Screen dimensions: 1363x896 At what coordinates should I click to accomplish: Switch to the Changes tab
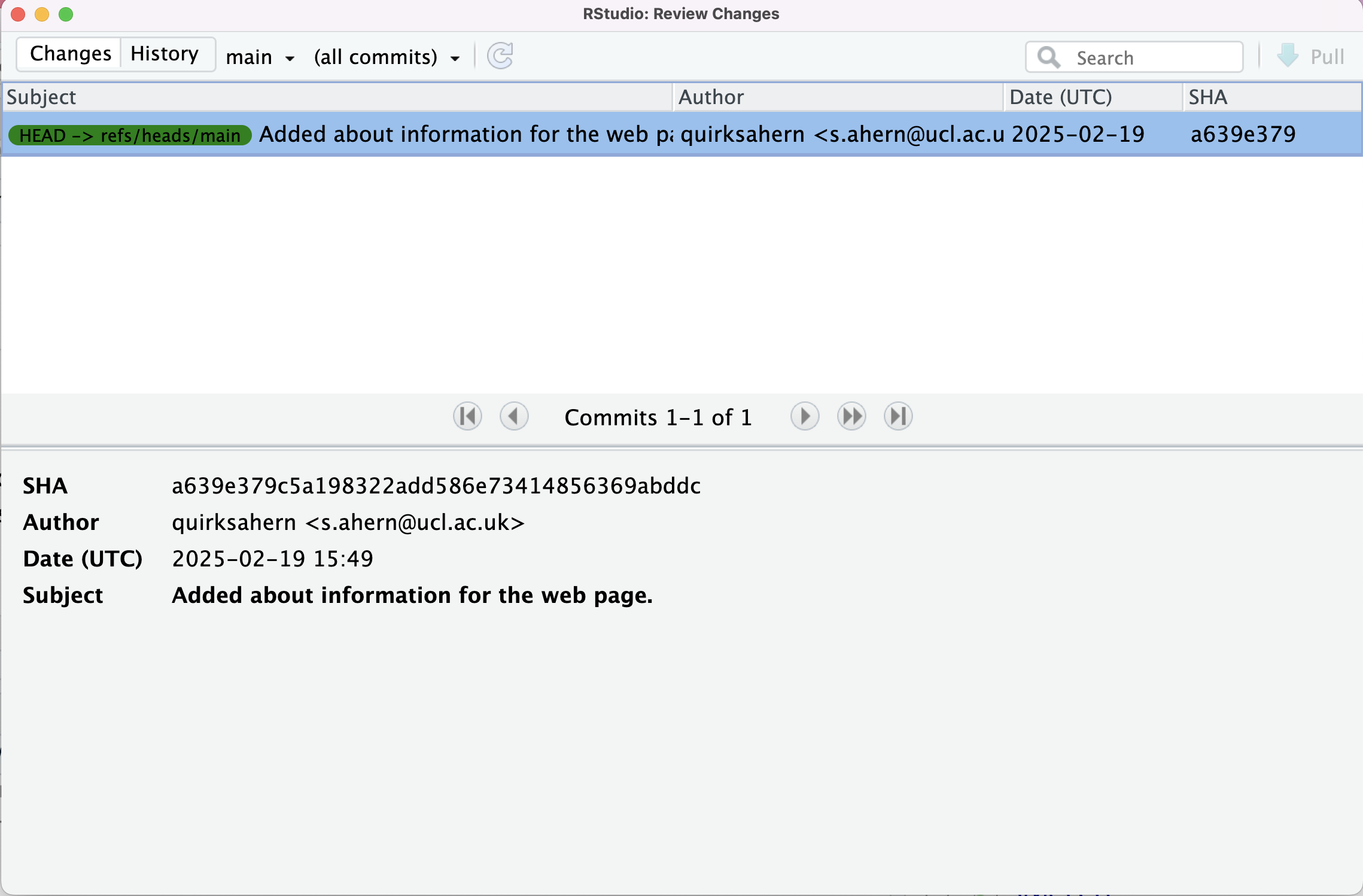69,54
